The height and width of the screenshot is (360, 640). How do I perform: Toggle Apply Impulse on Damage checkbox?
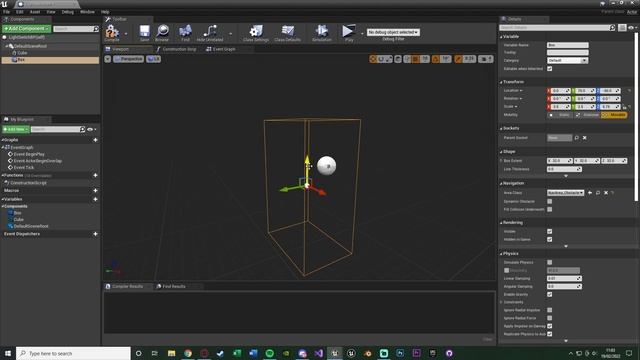pos(549,326)
